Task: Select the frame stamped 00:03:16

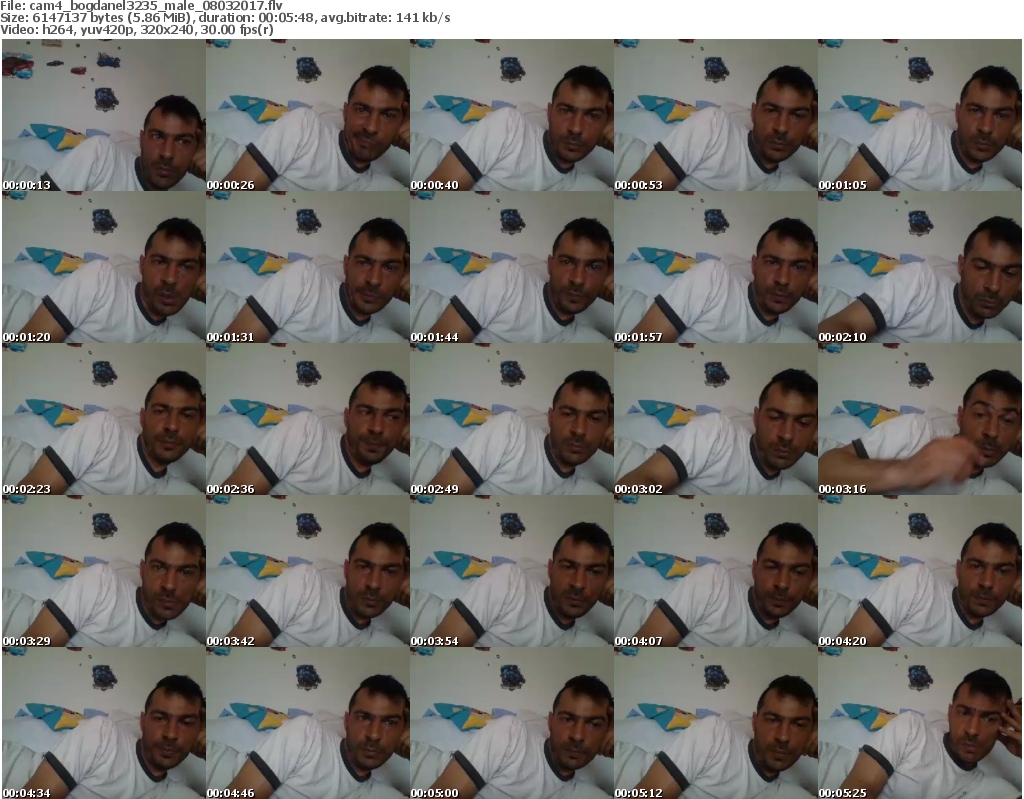Action: 920,419
